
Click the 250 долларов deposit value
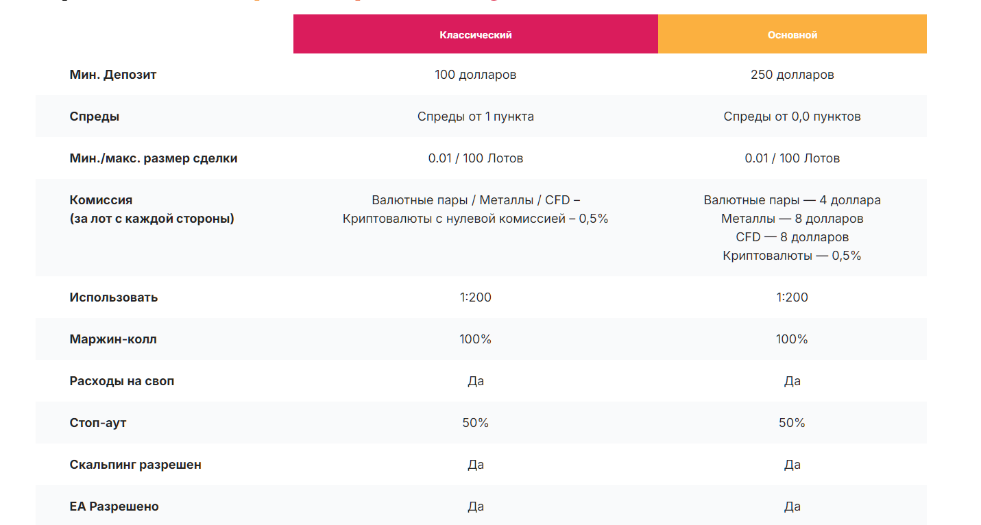pyautogui.click(x=792, y=75)
